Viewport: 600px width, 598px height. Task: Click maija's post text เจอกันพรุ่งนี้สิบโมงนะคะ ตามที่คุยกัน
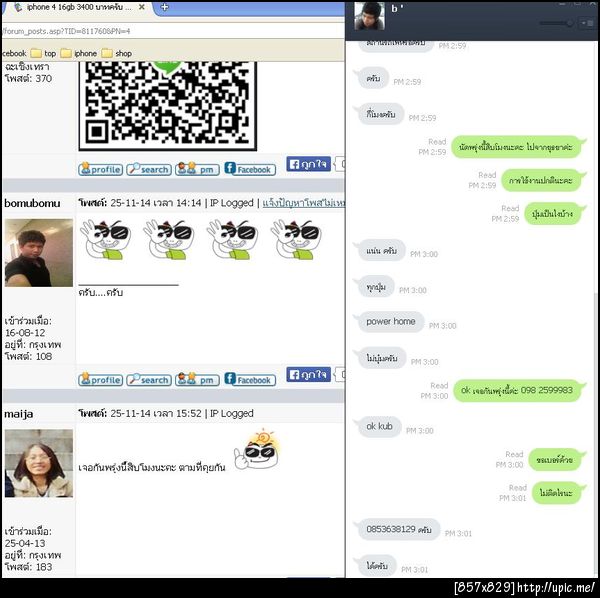pos(152,468)
